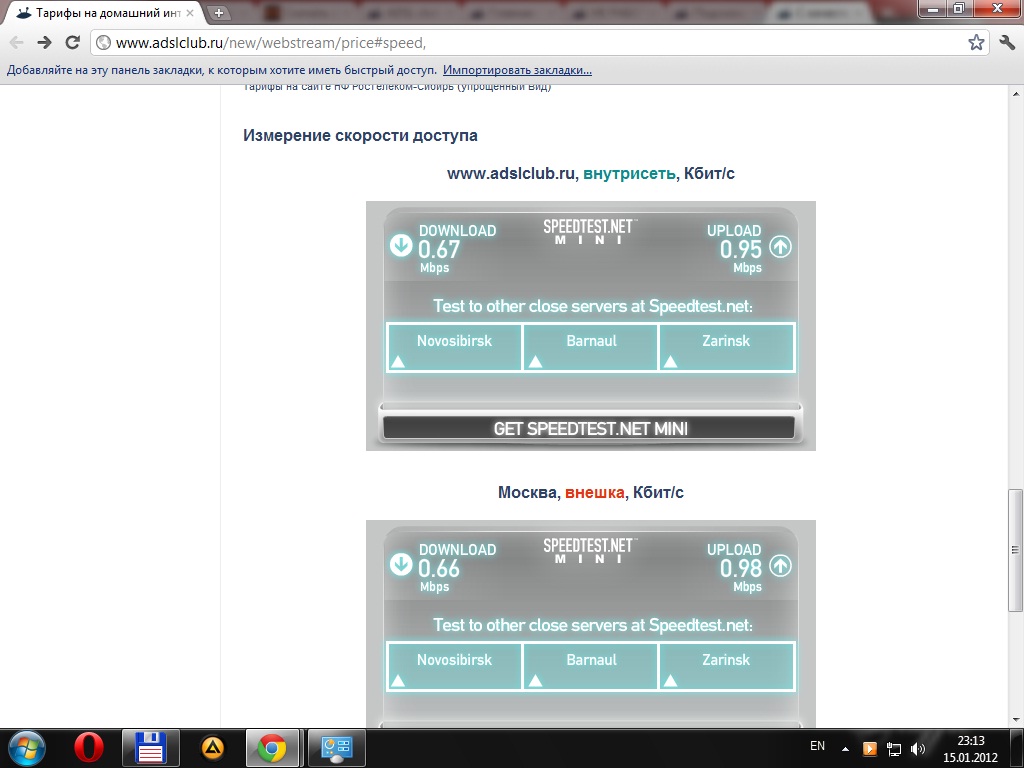The width and height of the screenshot is (1024, 768).
Task: Click the 'Москва' heading text
Action: [x=527, y=492]
